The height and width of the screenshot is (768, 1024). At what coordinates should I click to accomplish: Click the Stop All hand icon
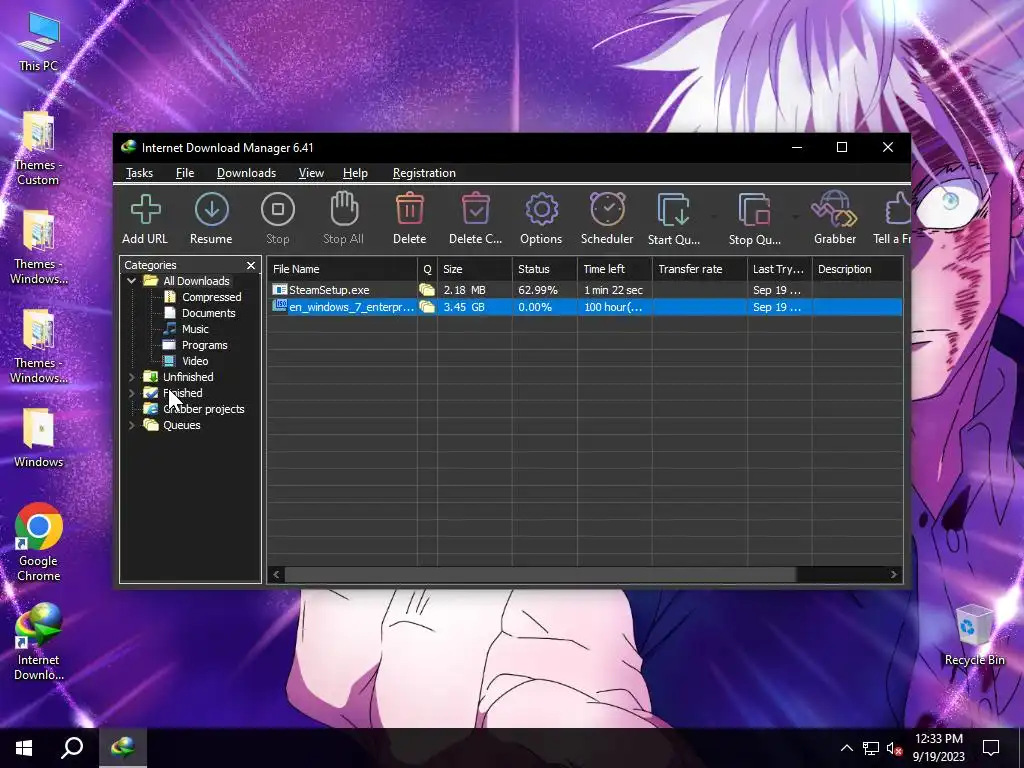point(344,208)
